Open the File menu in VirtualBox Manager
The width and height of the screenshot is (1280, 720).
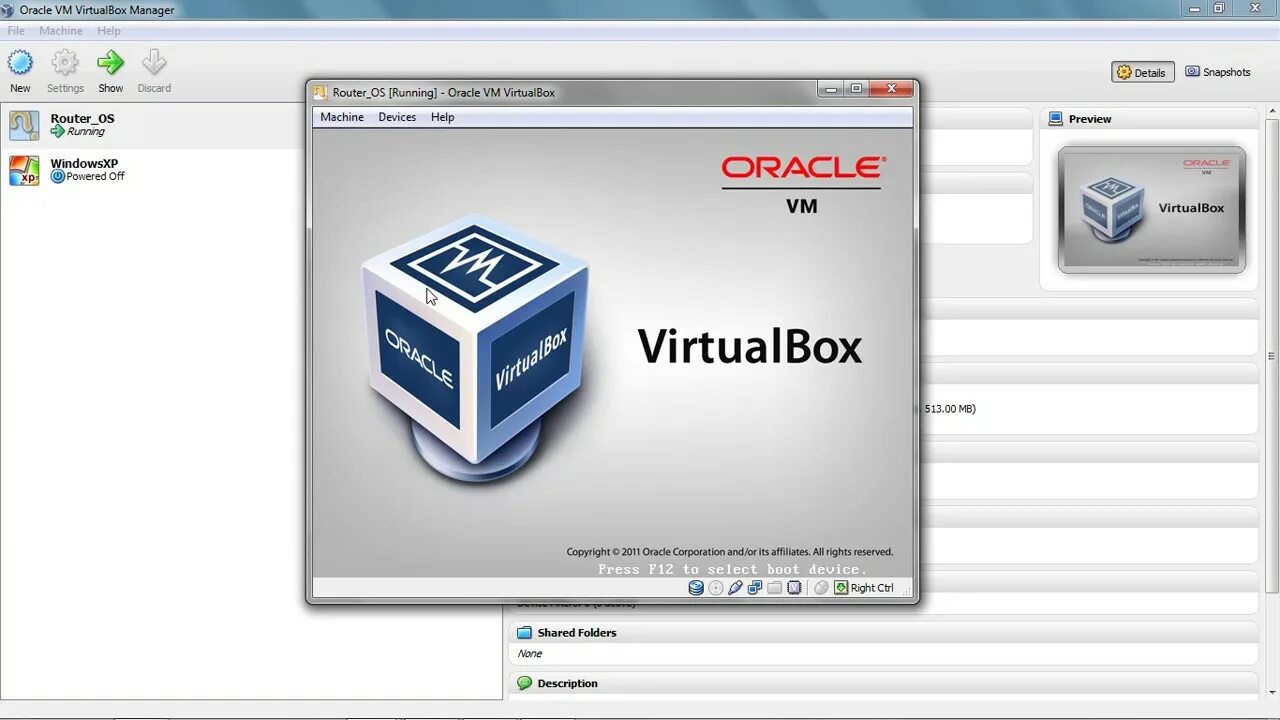click(16, 31)
